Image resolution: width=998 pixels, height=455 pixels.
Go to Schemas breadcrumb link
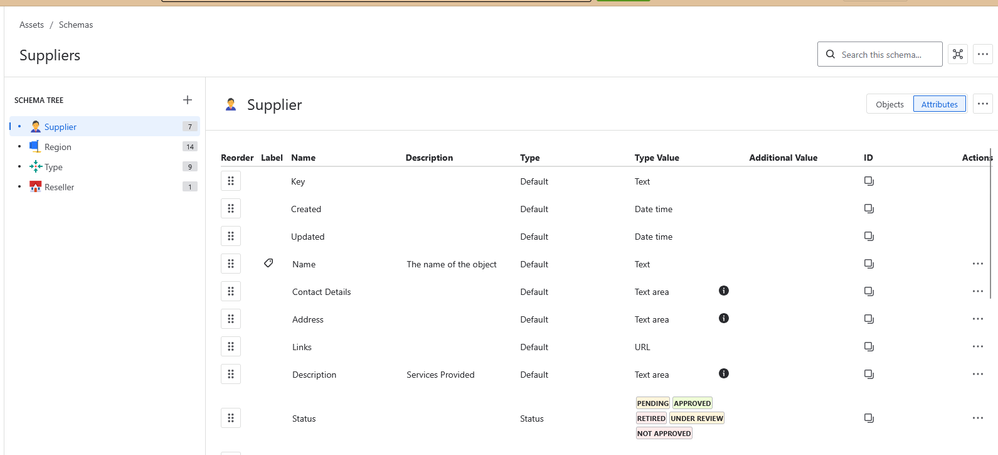click(x=76, y=25)
